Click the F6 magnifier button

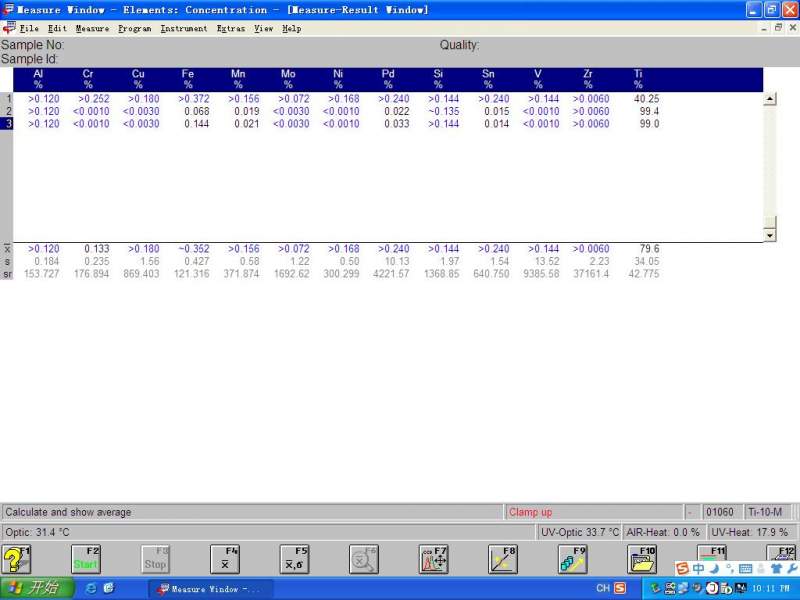pyautogui.click(x=364, y=560)
